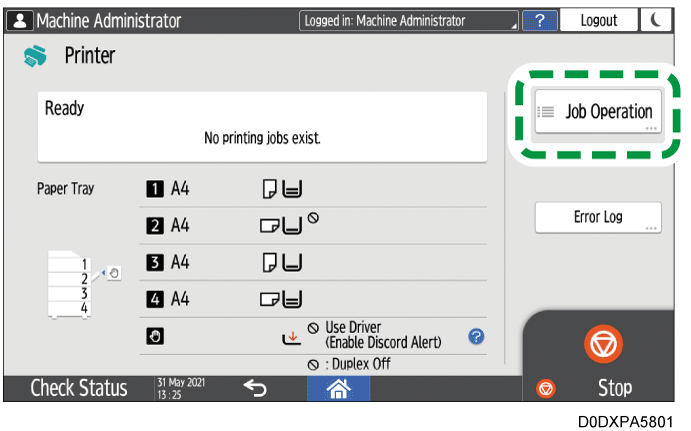
Task: Click the blue help question mark icon
Action: [539, 20]
